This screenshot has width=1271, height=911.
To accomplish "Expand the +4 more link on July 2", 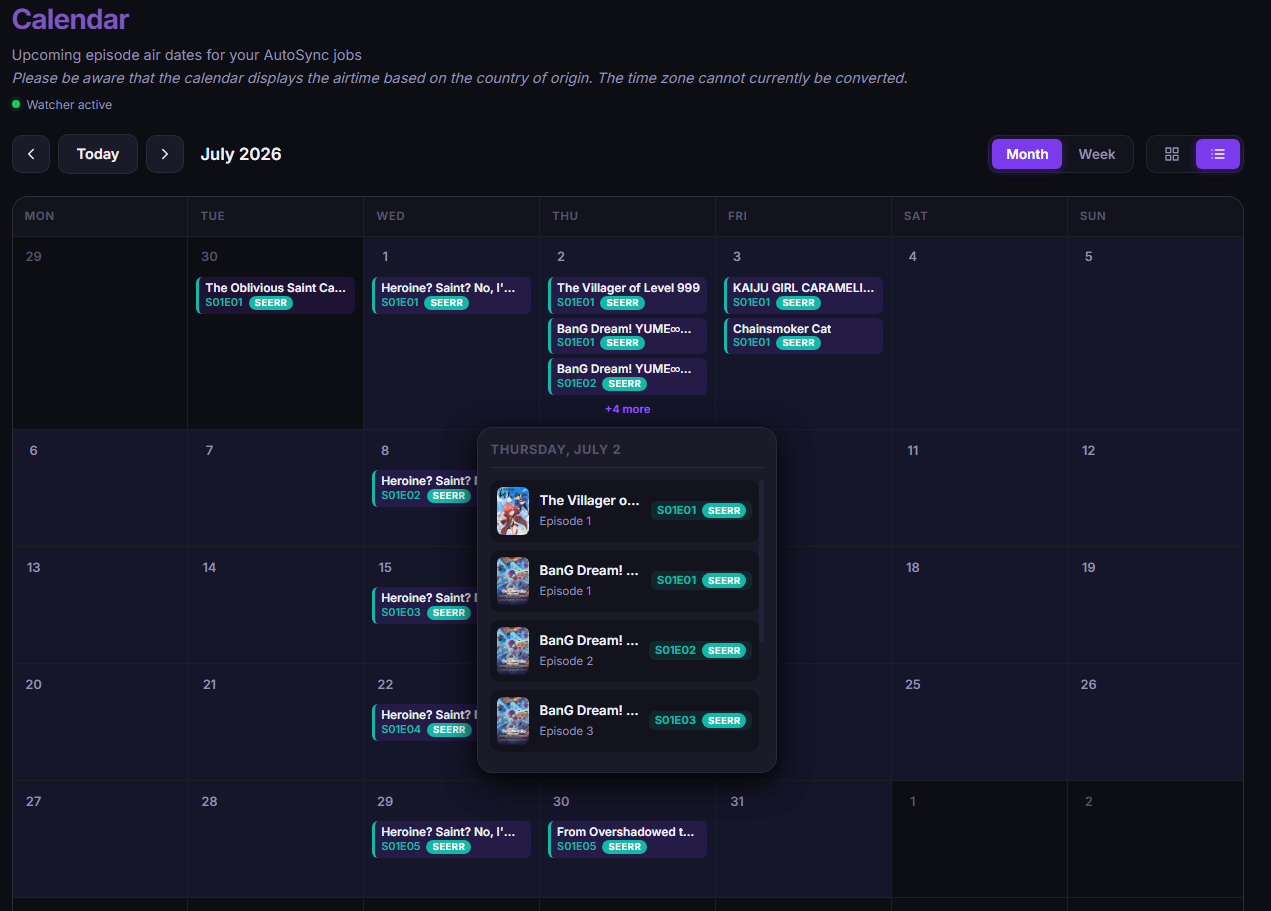I will coord(627,409).
